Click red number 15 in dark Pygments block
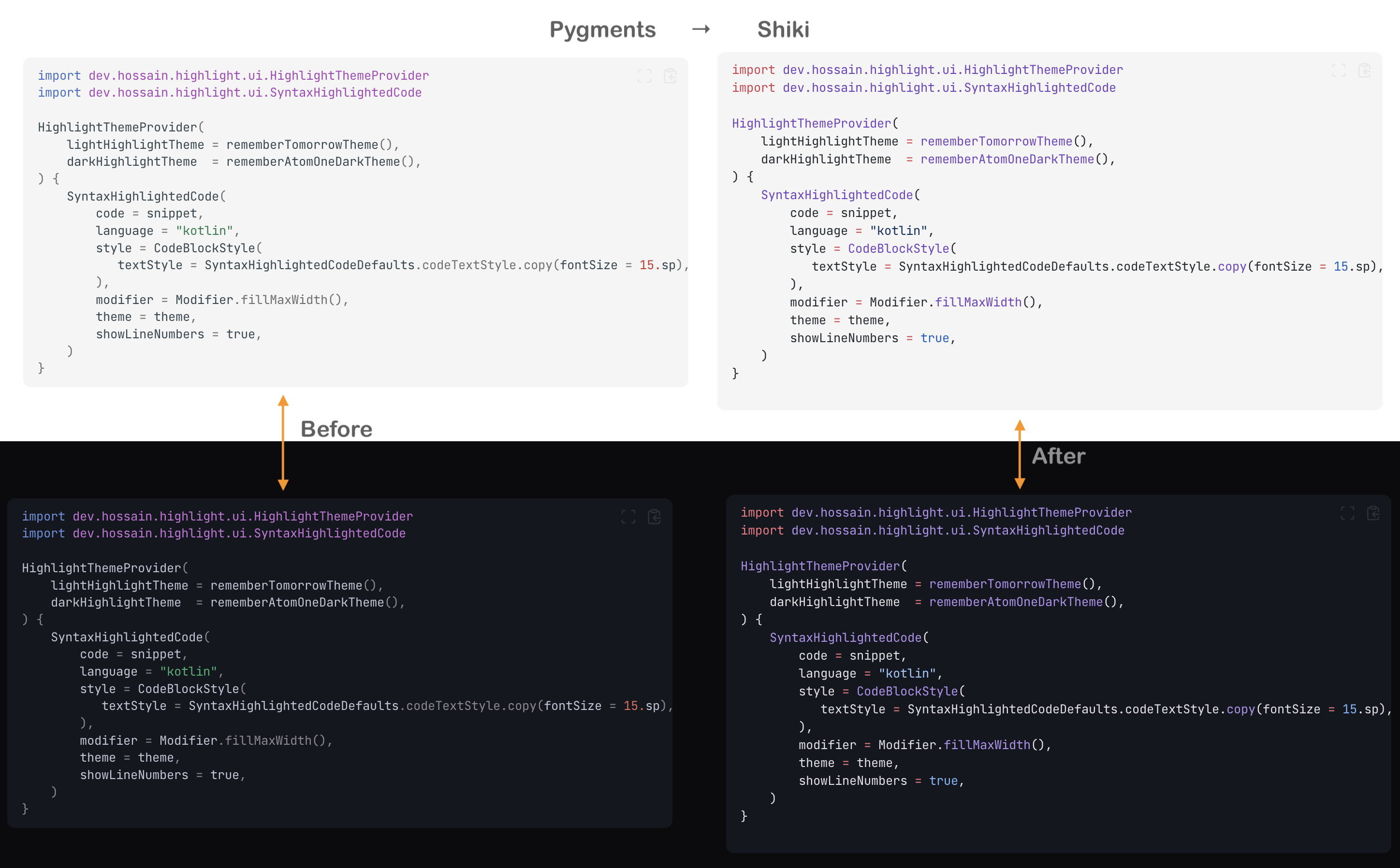Viewport: 1400px width, 868px height. (630, 706)
